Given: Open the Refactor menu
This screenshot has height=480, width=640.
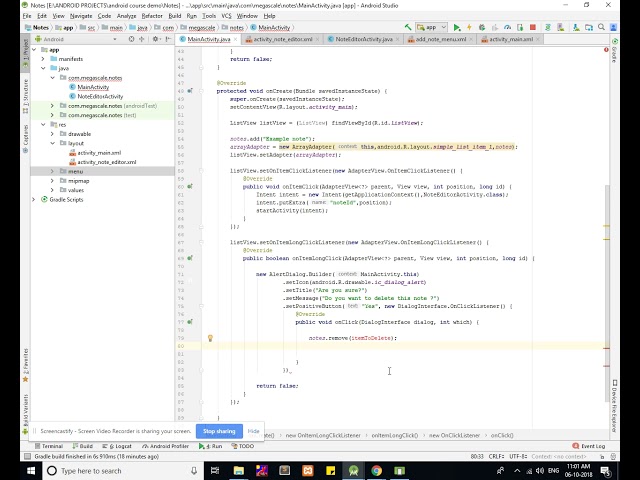Looking at the screenshot, I should 152,16.
